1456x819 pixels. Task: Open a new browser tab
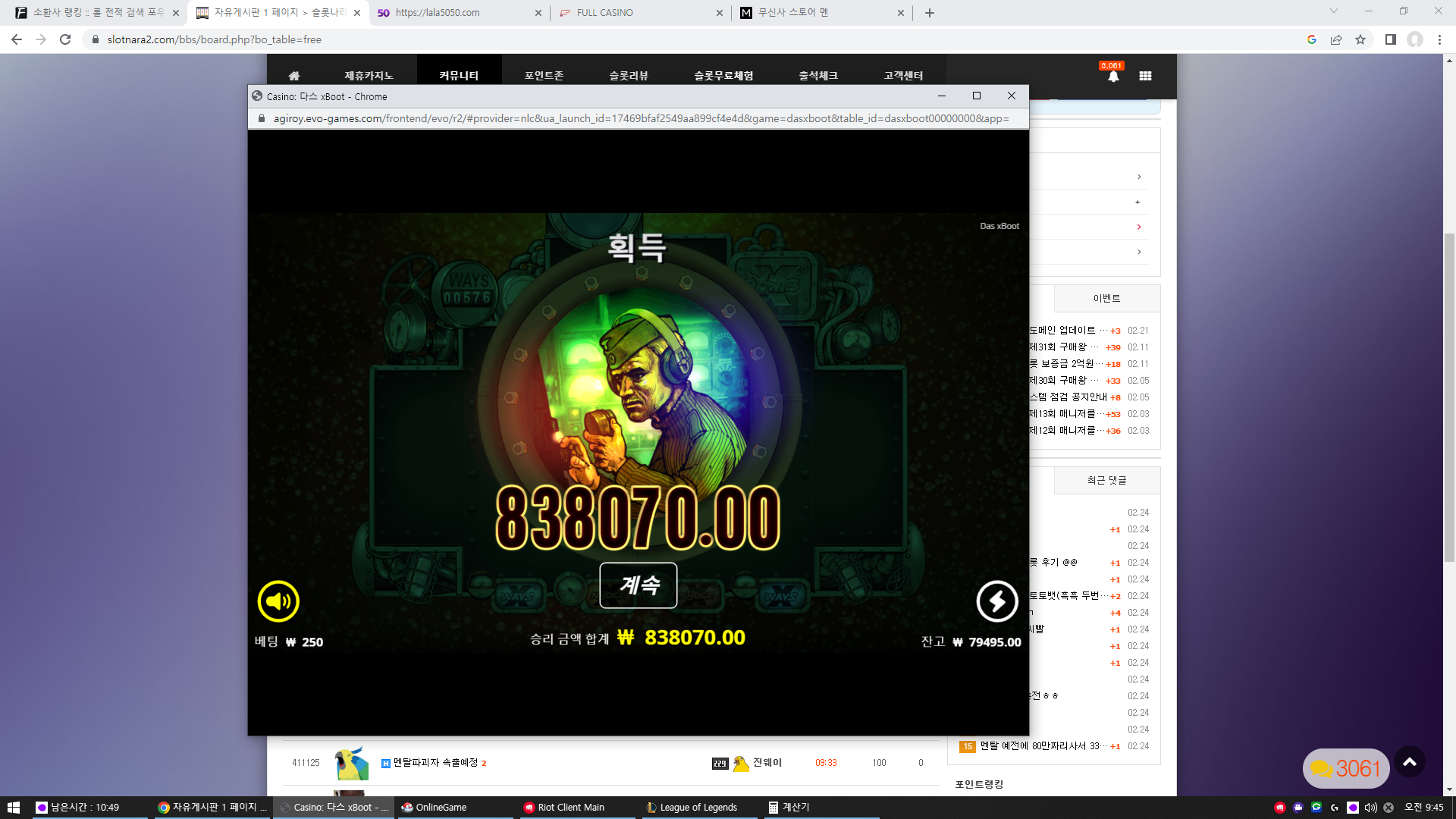(x=930, y=13)
